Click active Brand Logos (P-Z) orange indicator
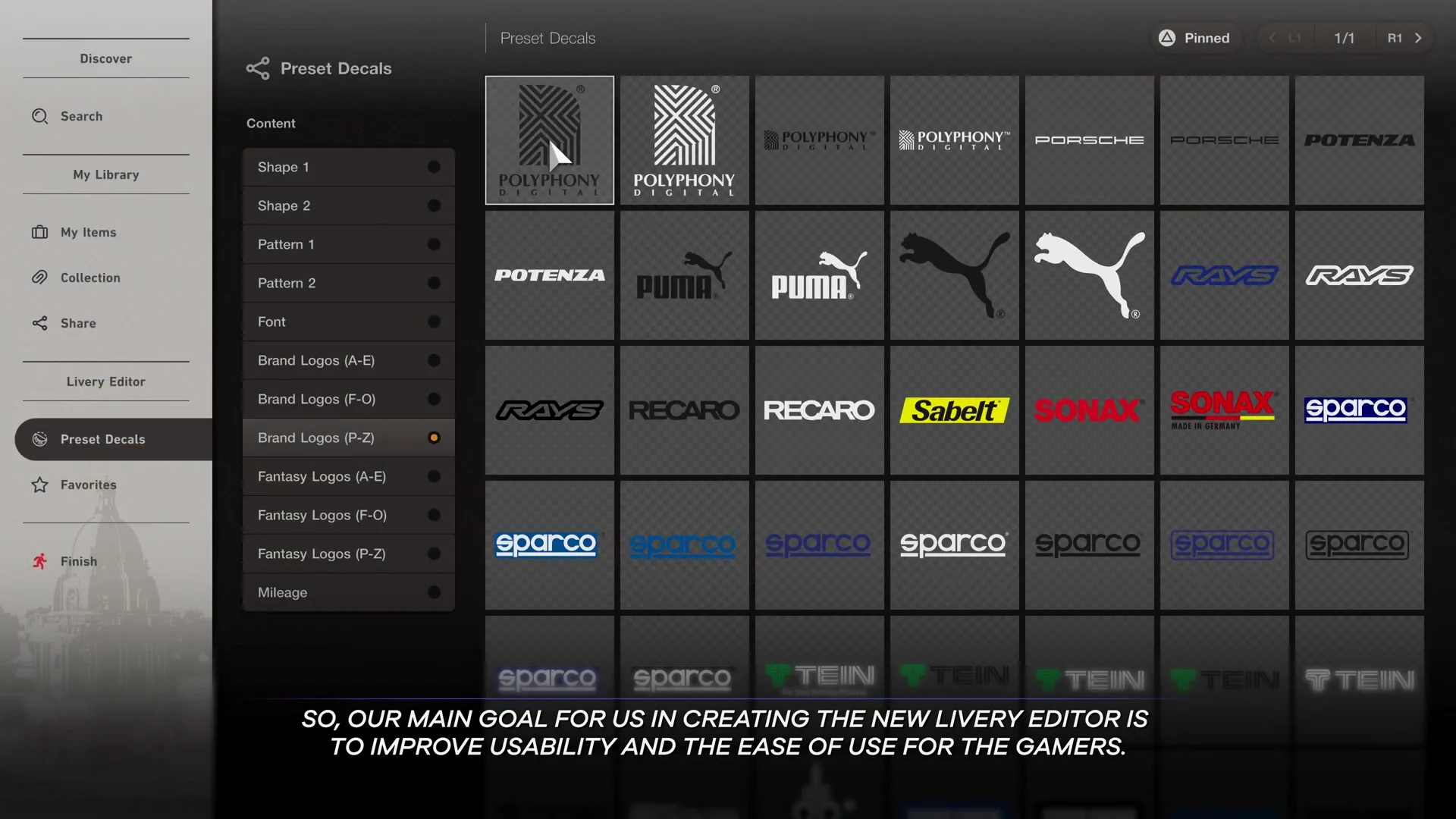Image resolution: width=1456 pixels, height=819 pixels. (434, 438)
